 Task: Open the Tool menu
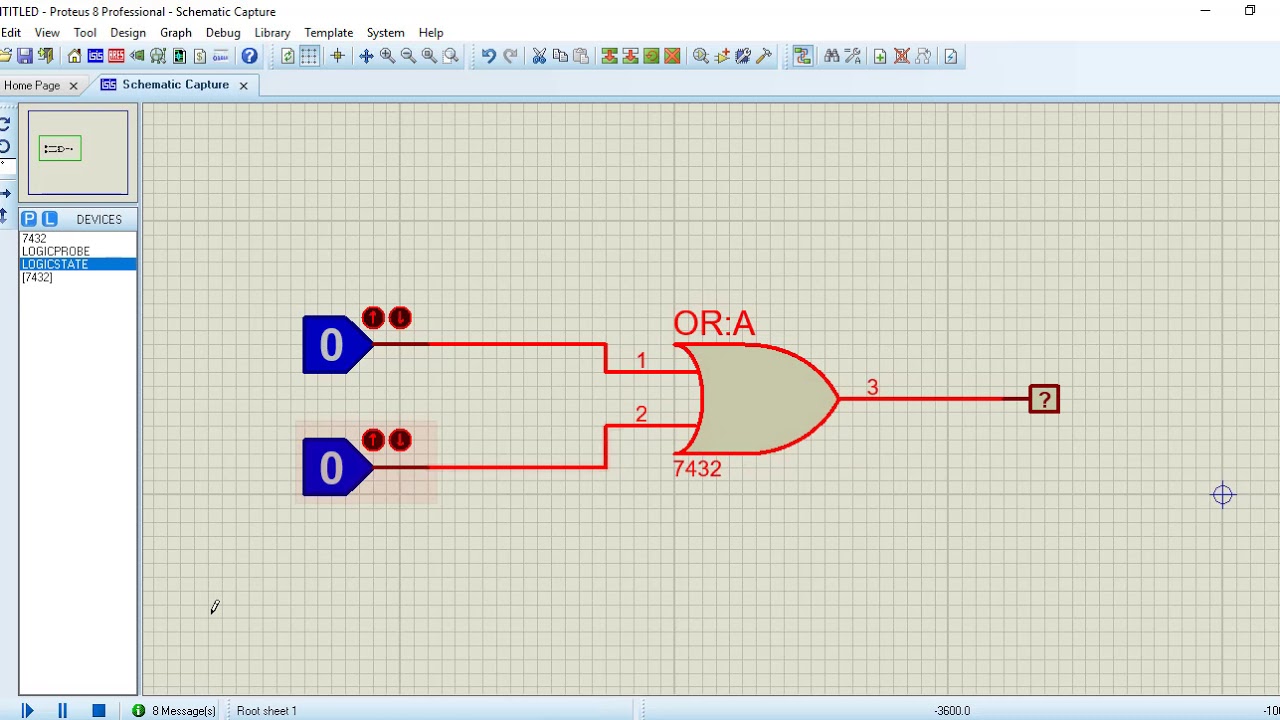tap(85, 33)
